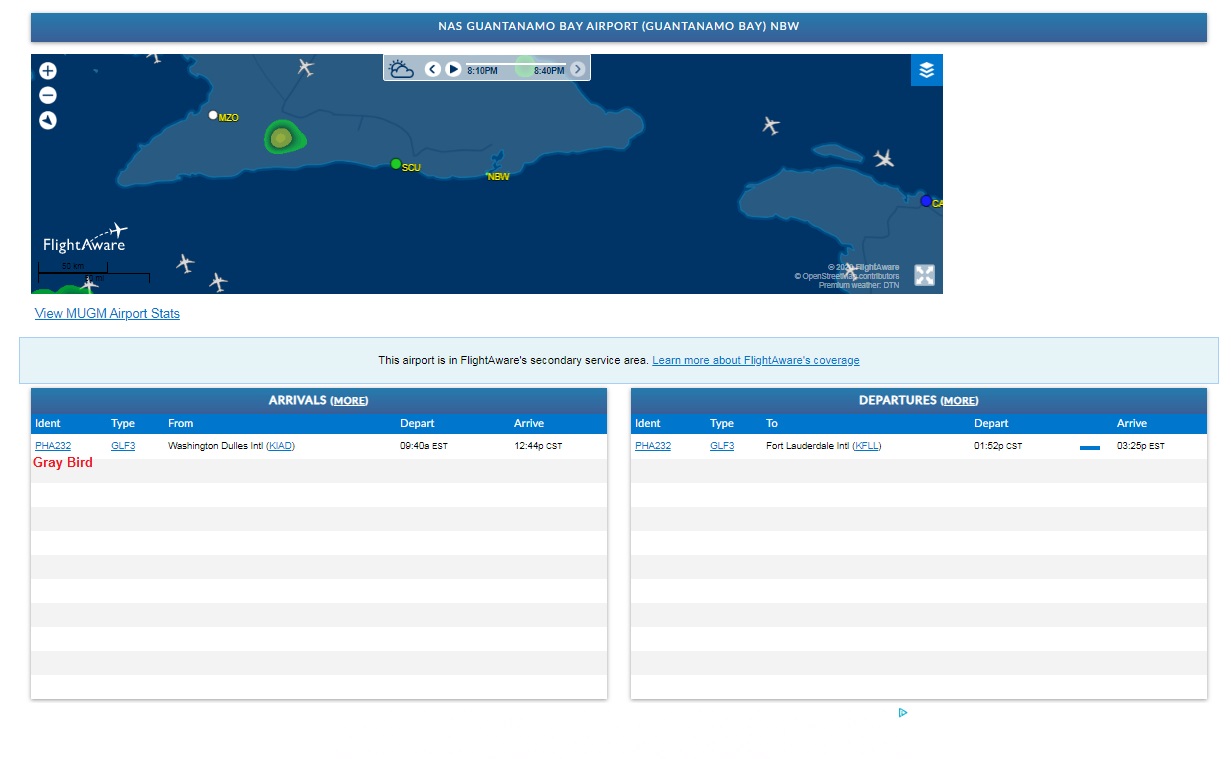
Task: Open PHA232 flight in Arrivals table
Action: point(53,446)
